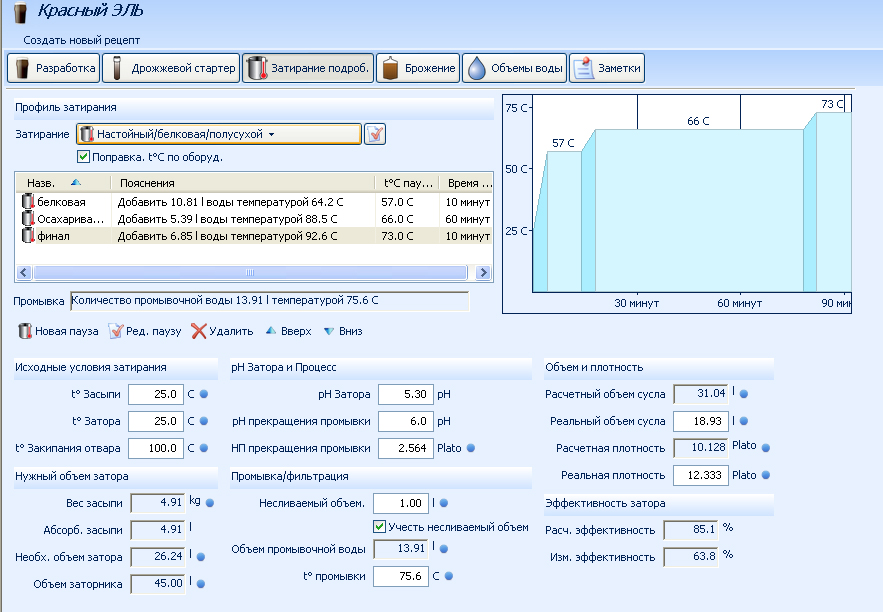
Task: Click Создать новый рецепт link
Action: [82, 40]
